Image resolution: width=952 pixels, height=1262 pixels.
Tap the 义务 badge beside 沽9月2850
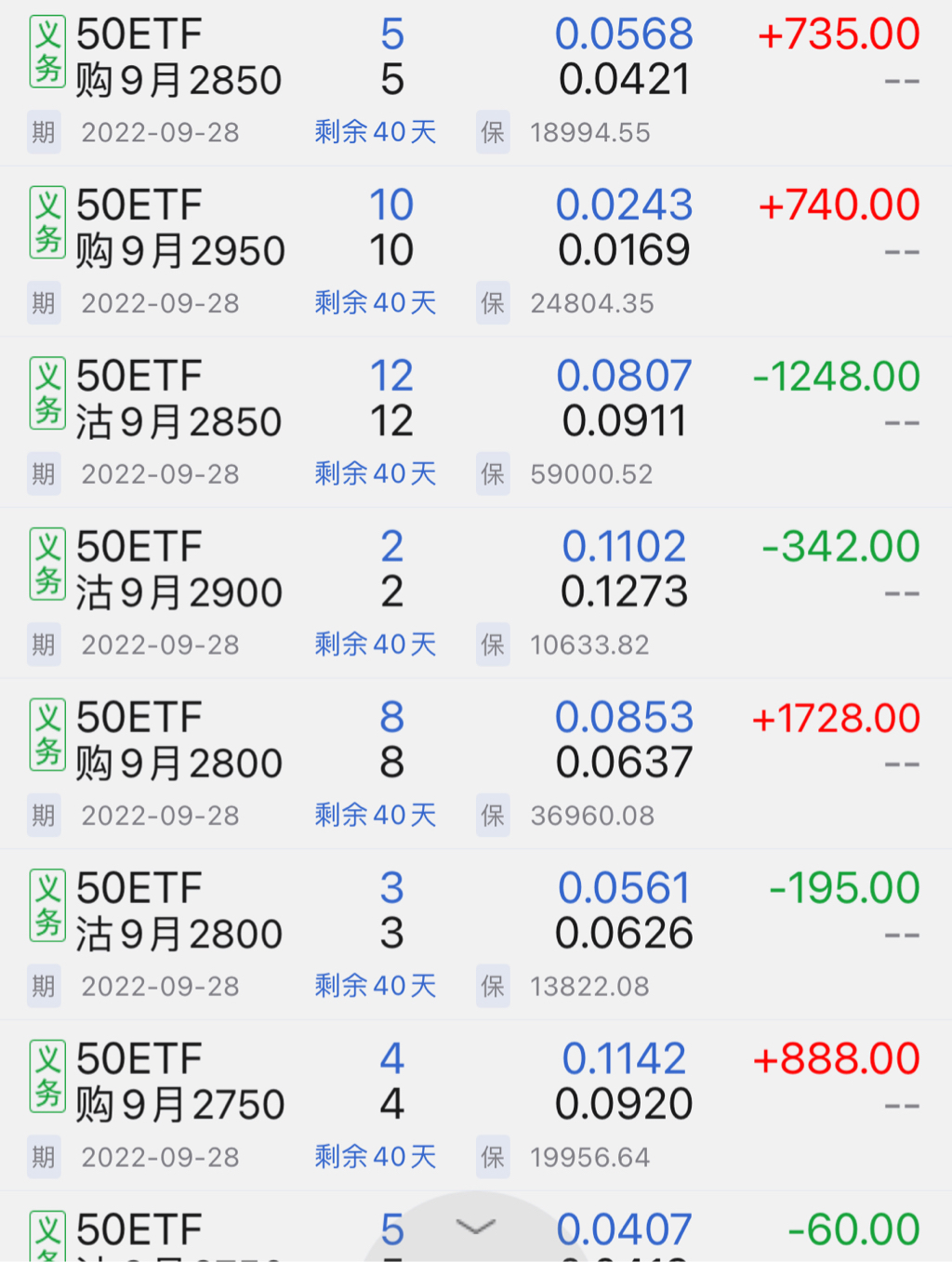(47, 394)
